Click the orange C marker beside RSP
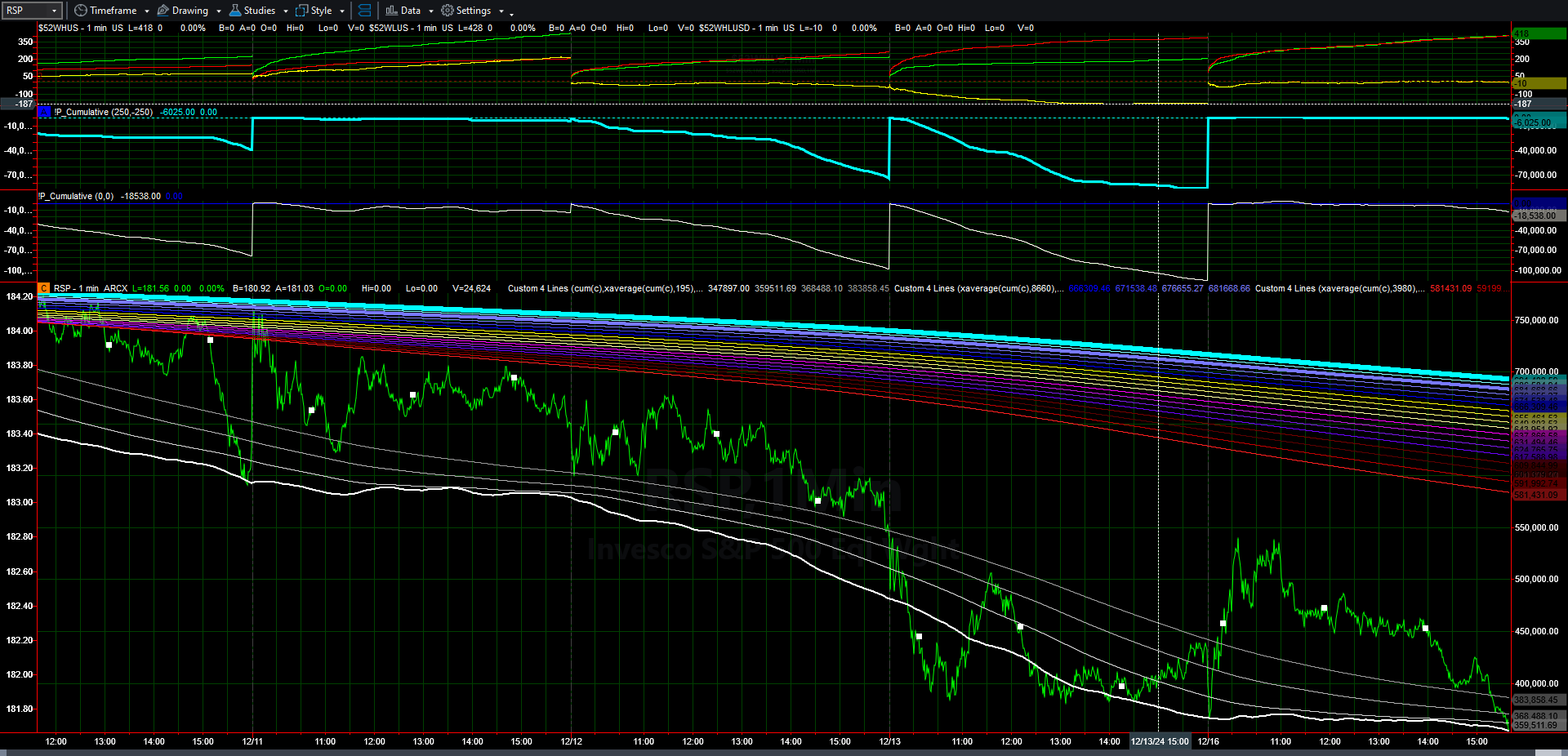The width and height of the screenshot is (1568, 756). [44, 288]
